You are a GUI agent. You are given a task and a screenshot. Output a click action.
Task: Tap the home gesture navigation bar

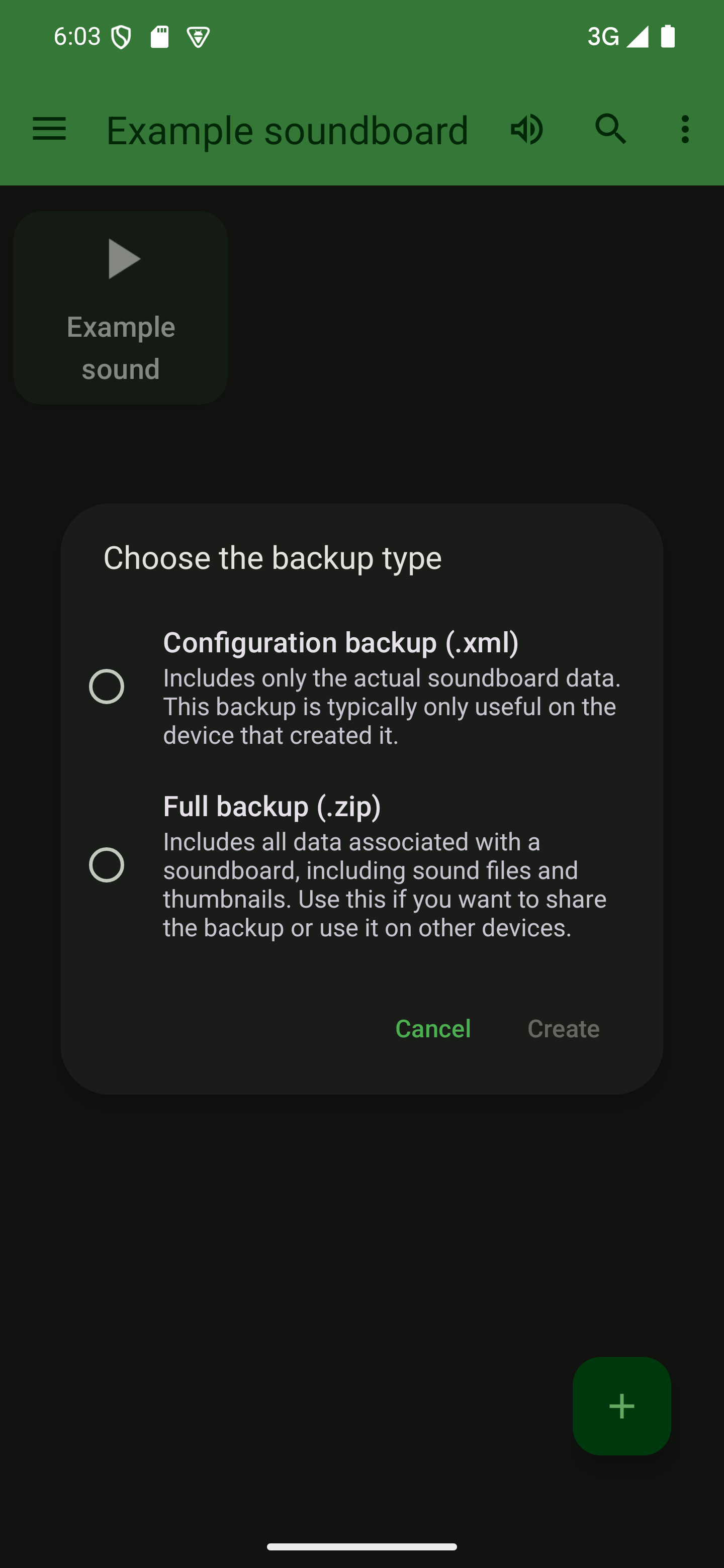tap(361, 1547)
